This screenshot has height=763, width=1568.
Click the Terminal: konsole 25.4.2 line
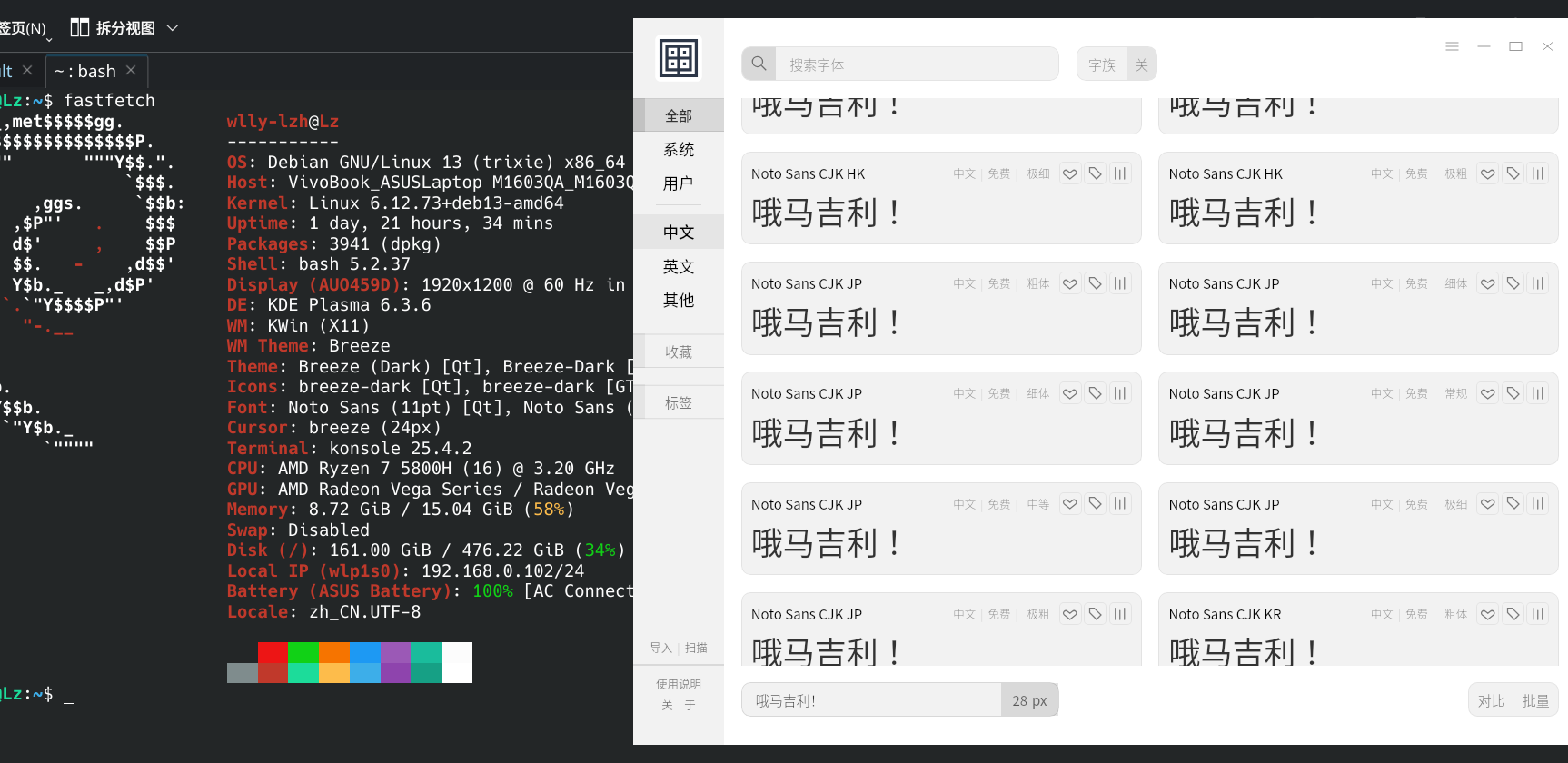click(349, 448)
